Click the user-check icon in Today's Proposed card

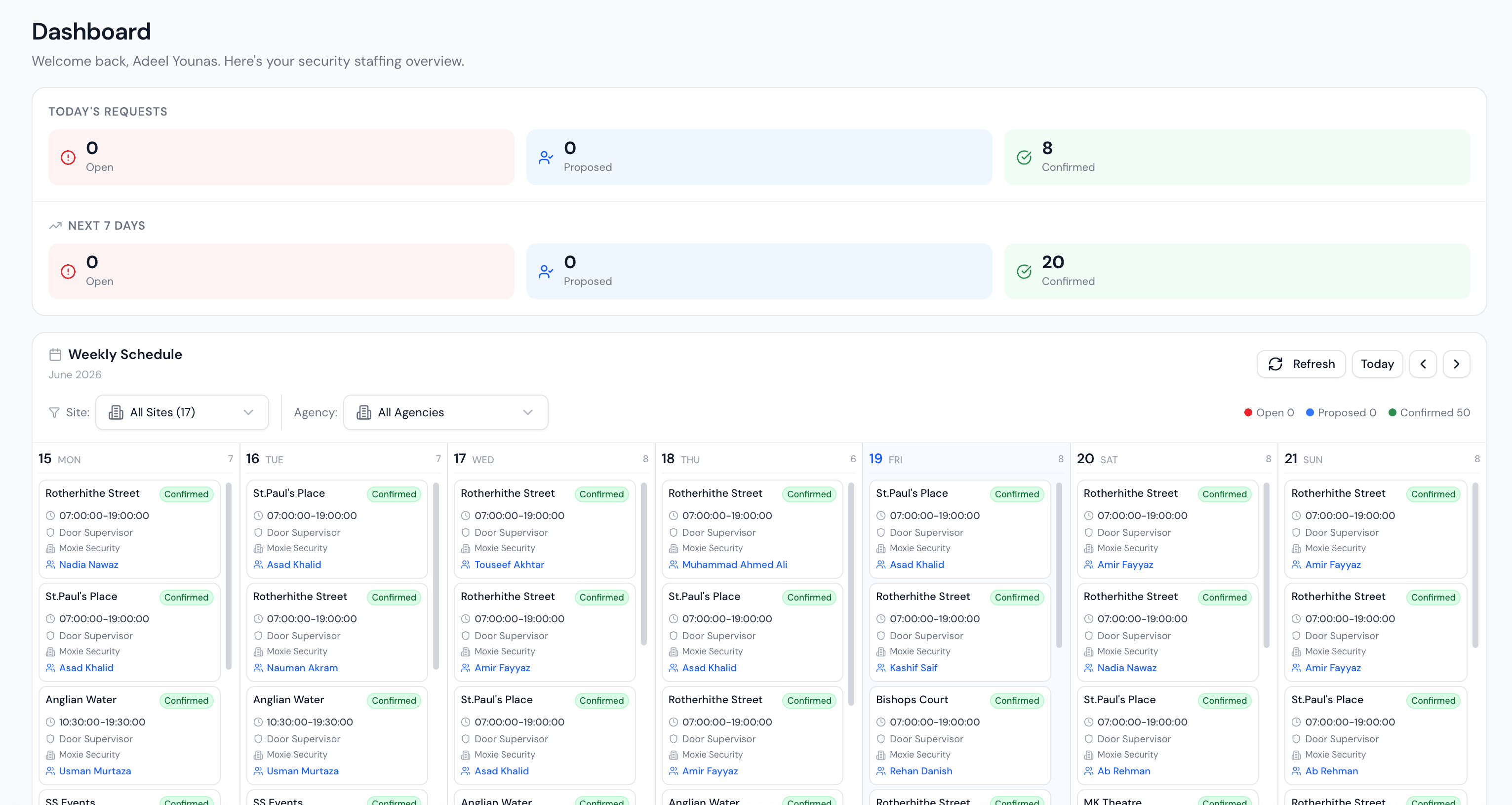[x=546, y=158]
